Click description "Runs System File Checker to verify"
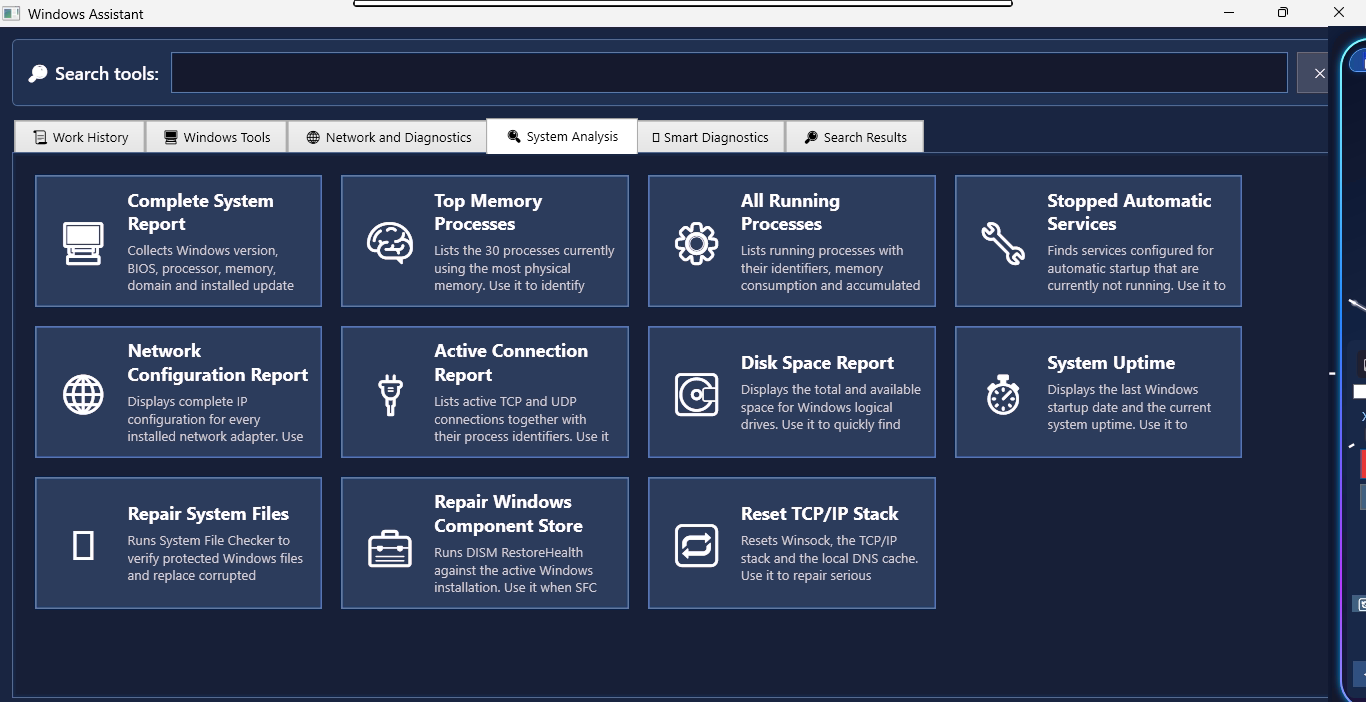 click(215, 558)
